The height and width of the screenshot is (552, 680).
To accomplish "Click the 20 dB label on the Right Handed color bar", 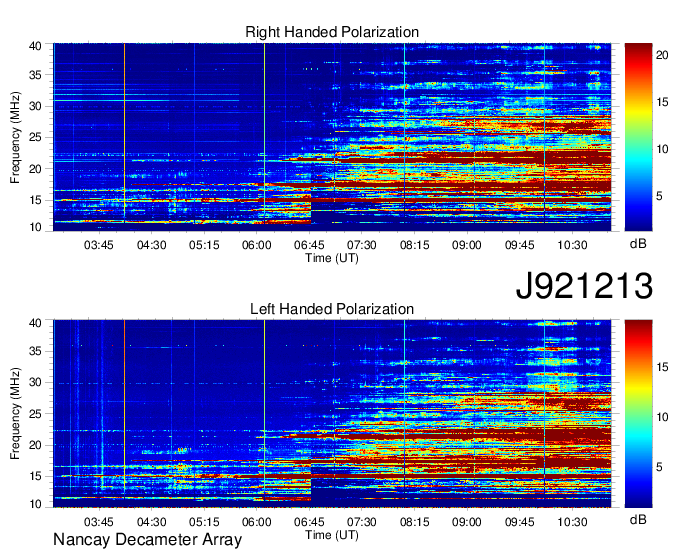I will pos(662,55).
